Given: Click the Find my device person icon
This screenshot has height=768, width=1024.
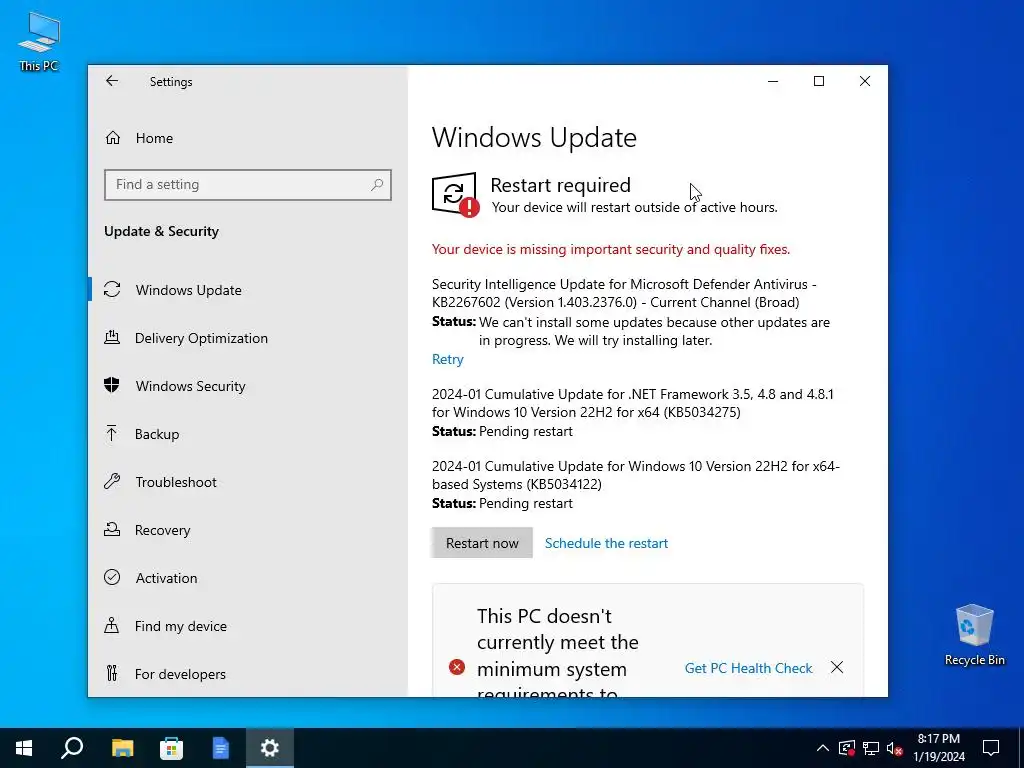Looking at the screenshot, I should point(112,626).
